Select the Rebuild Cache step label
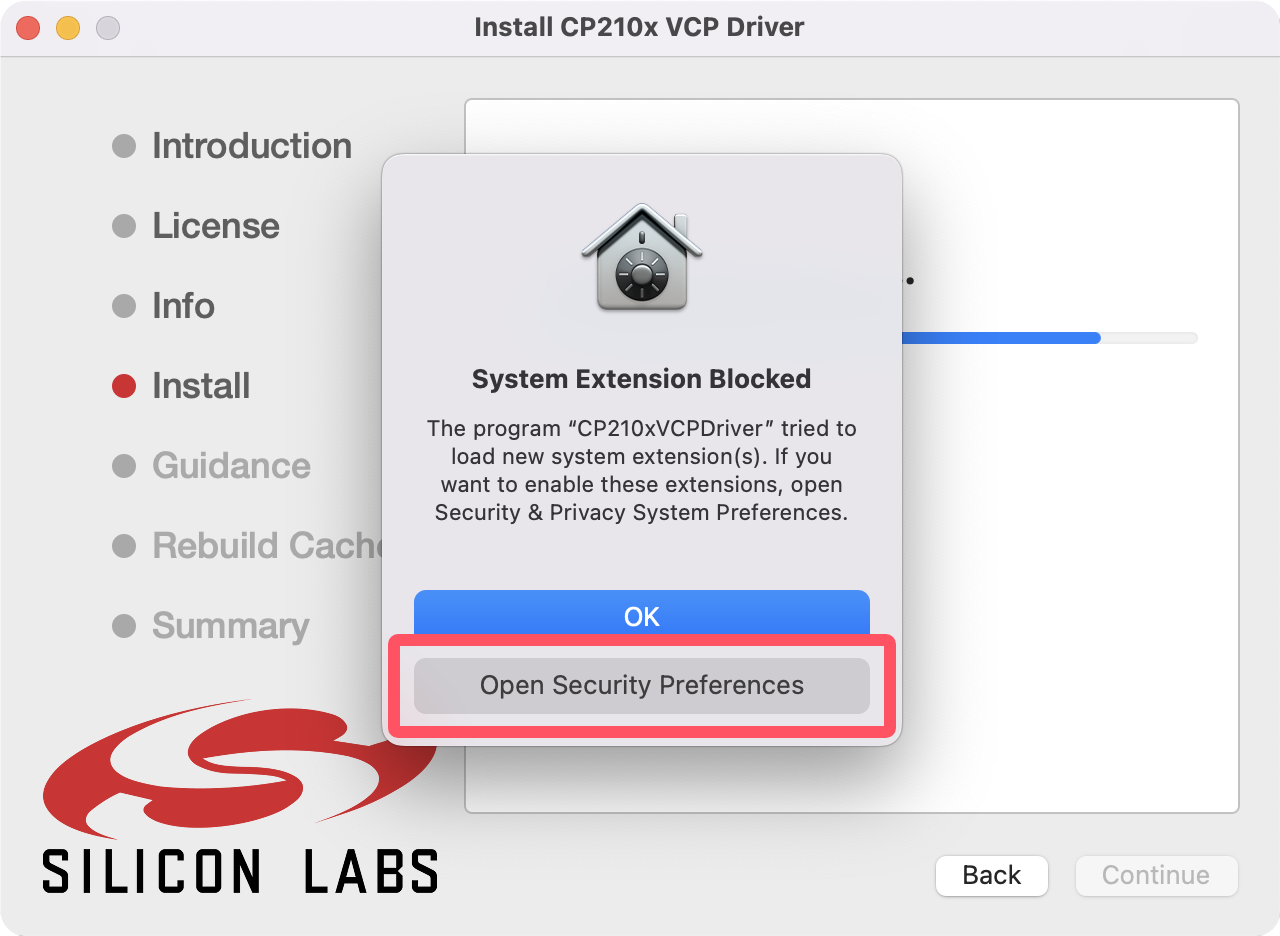The width and height of the screenshot is (1280, 936). click(x=266, y=546)
